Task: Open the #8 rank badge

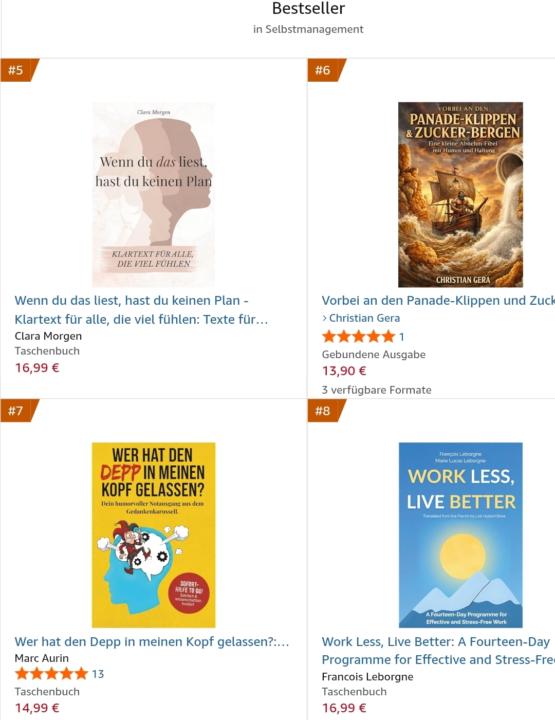Action: tap(325, 411)
